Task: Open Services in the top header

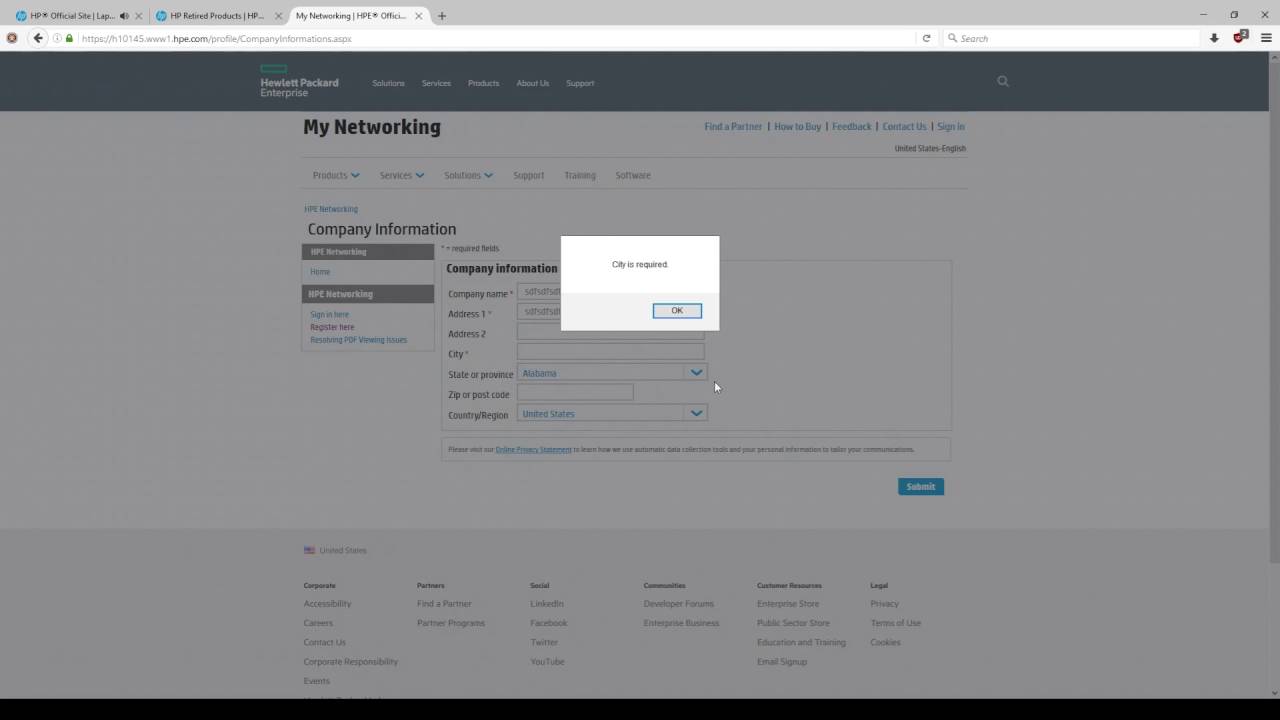Action: coord(436,83)
